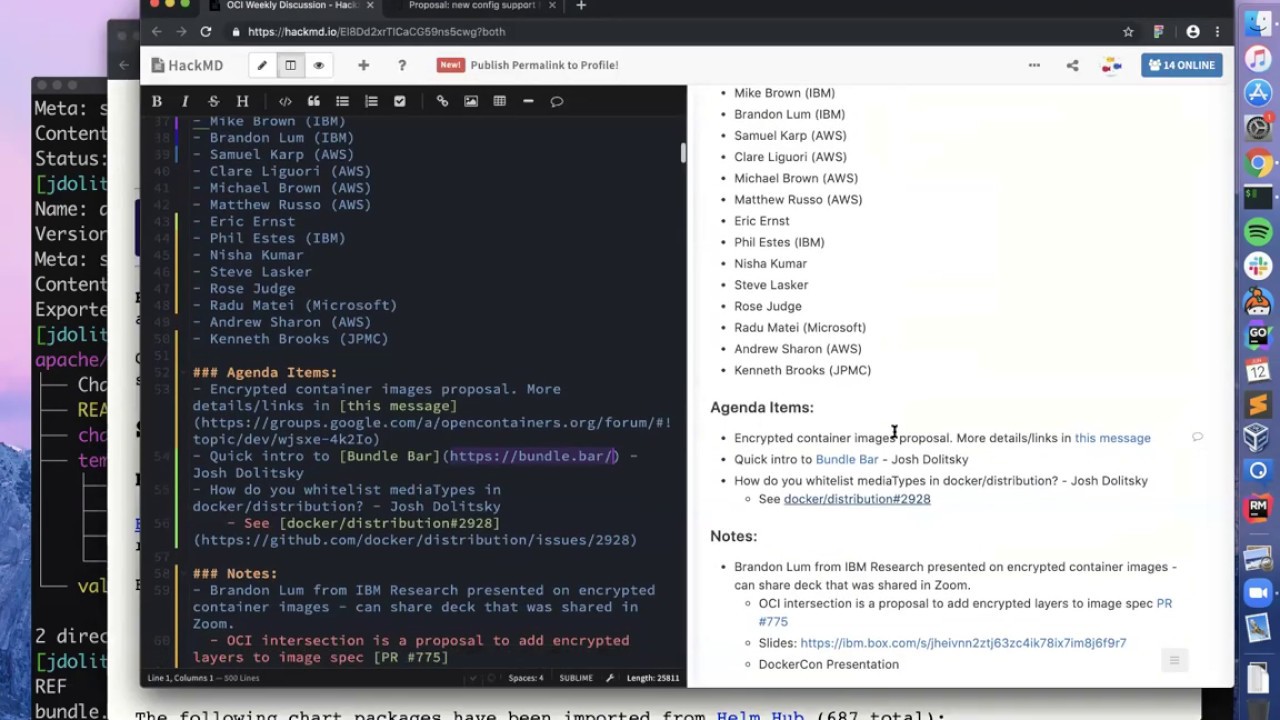Click the browser address bar

[670, 32]
